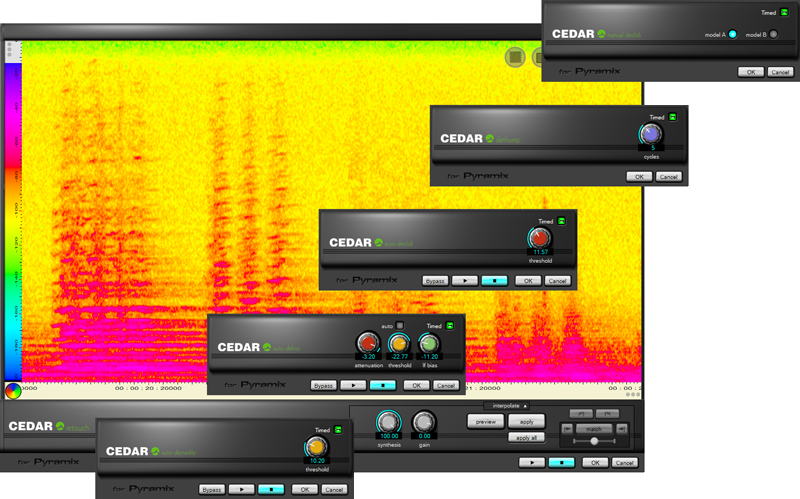Select model A in manual declick

[x=733, y=34]
